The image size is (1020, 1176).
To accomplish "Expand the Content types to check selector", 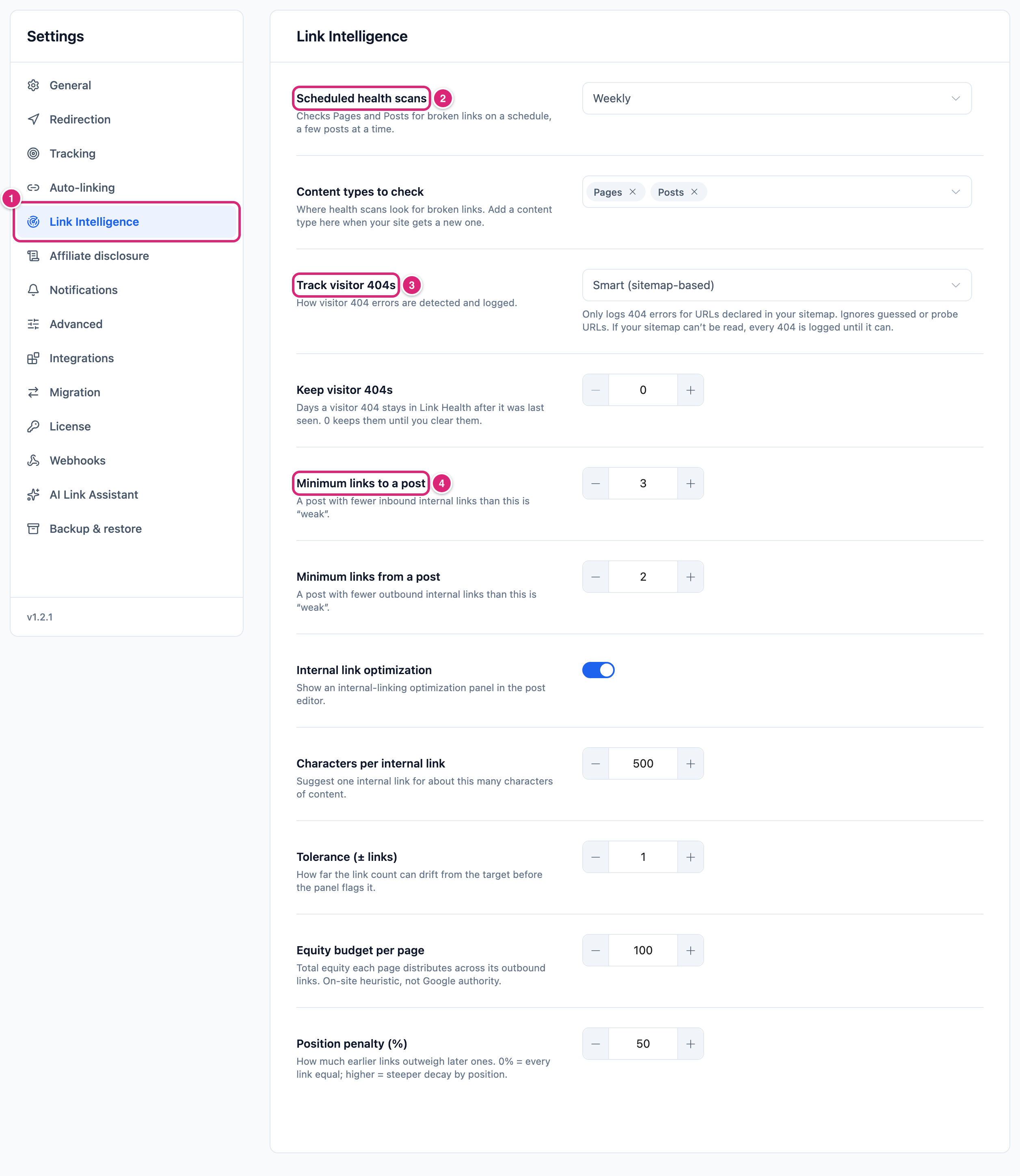I will (x=955, y=192).
